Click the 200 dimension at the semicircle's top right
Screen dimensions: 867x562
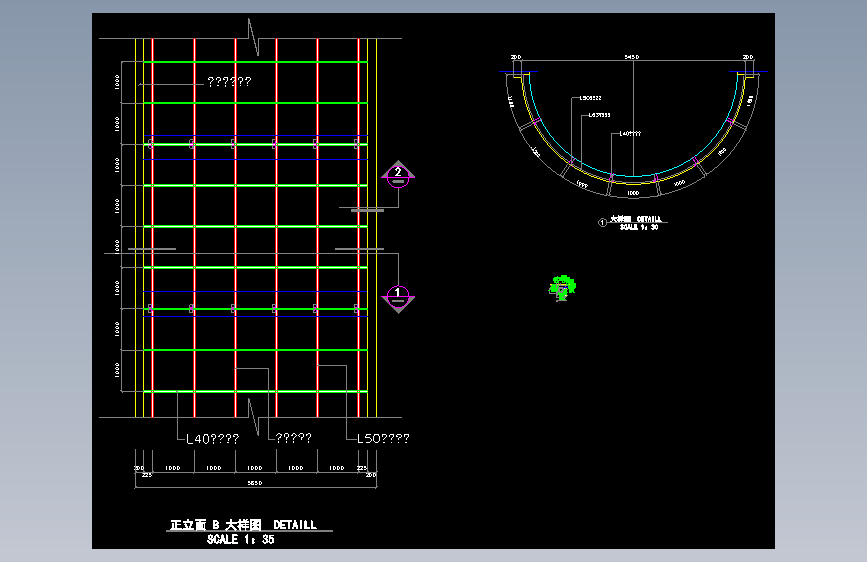tap(748, 57)
